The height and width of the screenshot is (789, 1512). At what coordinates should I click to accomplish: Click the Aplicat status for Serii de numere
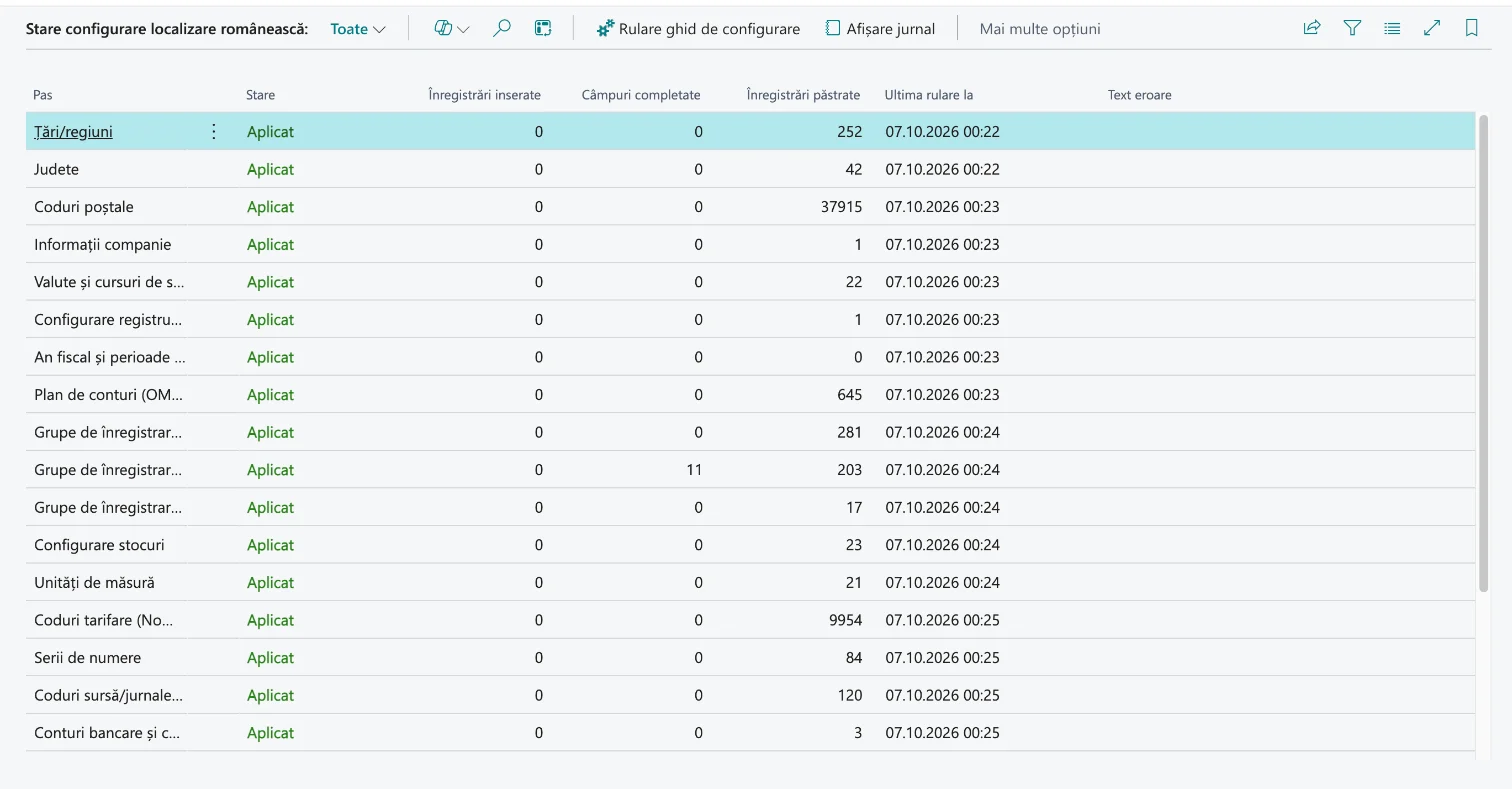[270, 658]
